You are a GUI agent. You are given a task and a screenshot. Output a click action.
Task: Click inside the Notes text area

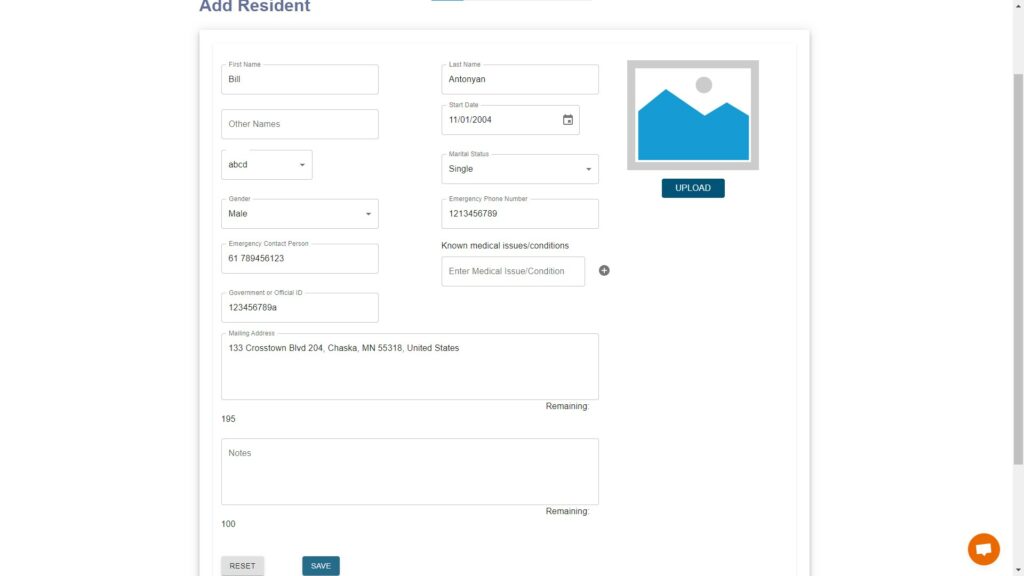tap(409, 472)
